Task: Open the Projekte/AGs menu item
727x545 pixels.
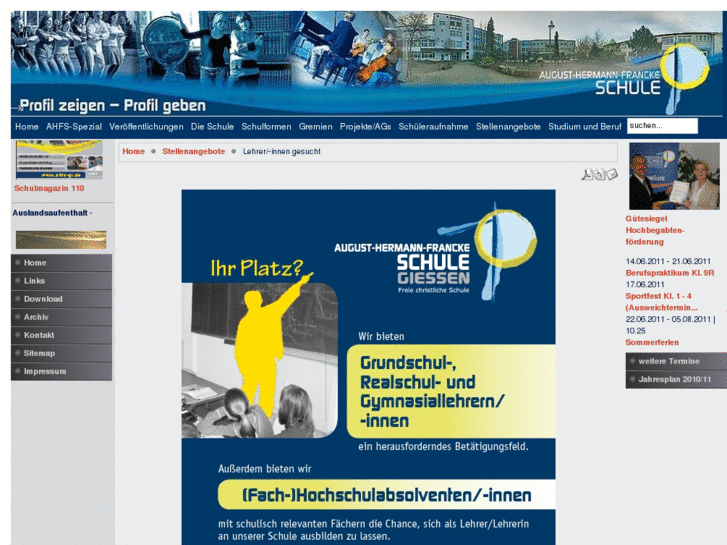Action: (x=365, y=126)
